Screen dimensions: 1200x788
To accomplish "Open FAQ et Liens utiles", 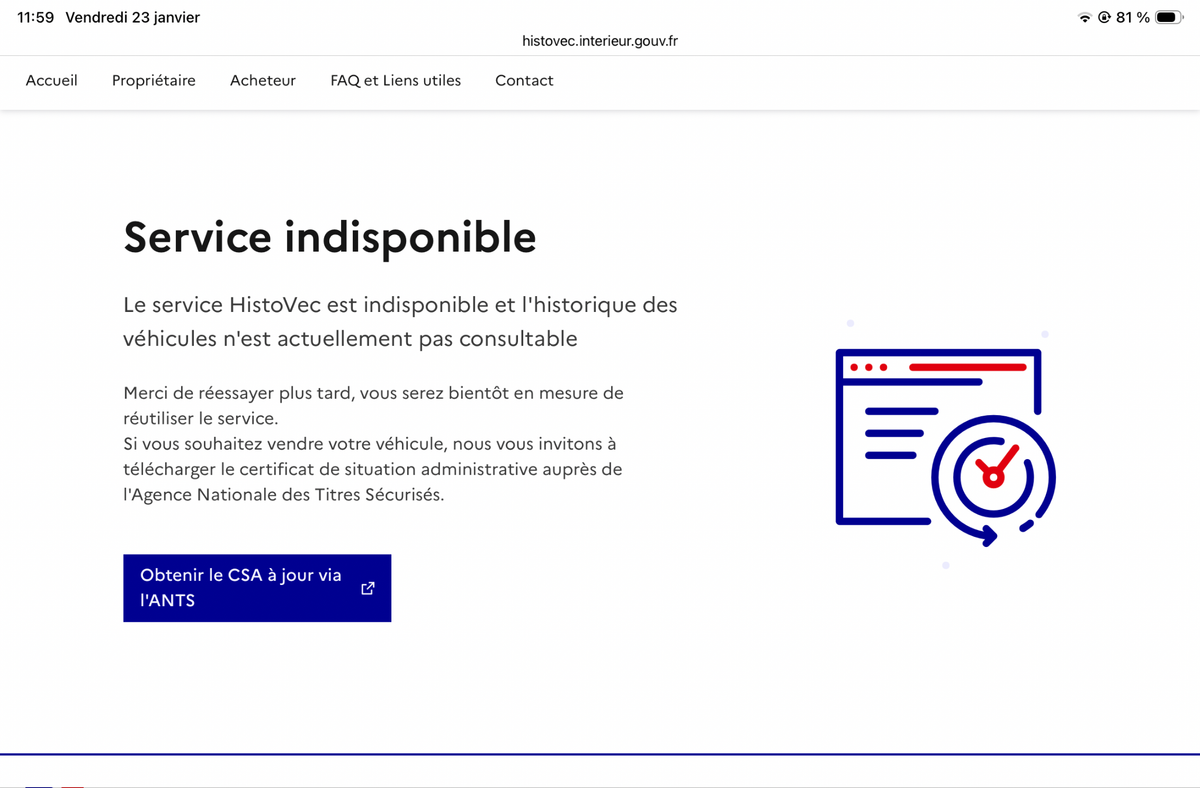I will (x=396, y=81).
